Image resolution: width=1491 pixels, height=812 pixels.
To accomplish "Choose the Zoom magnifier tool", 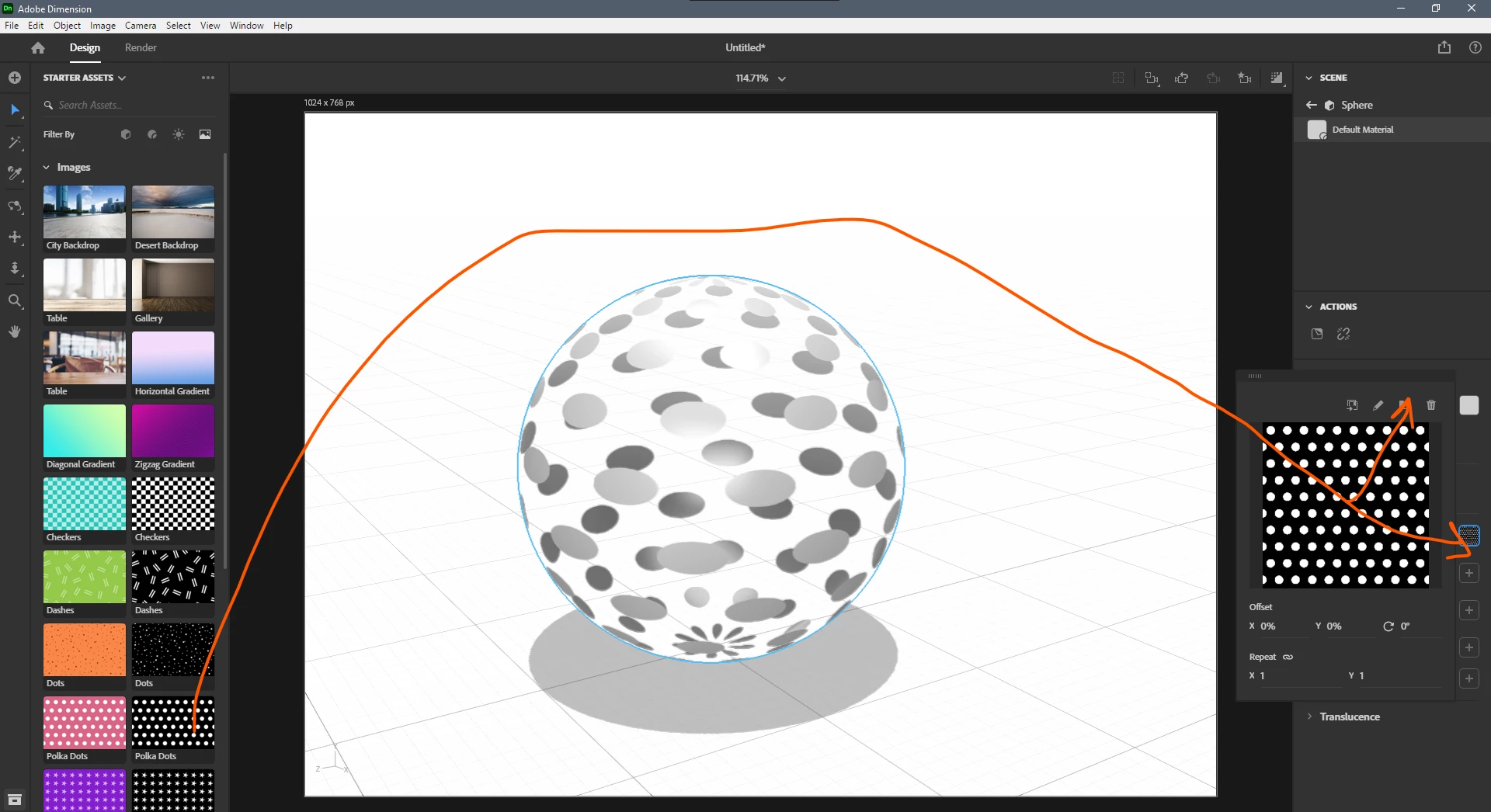I will tap(15, 300).
